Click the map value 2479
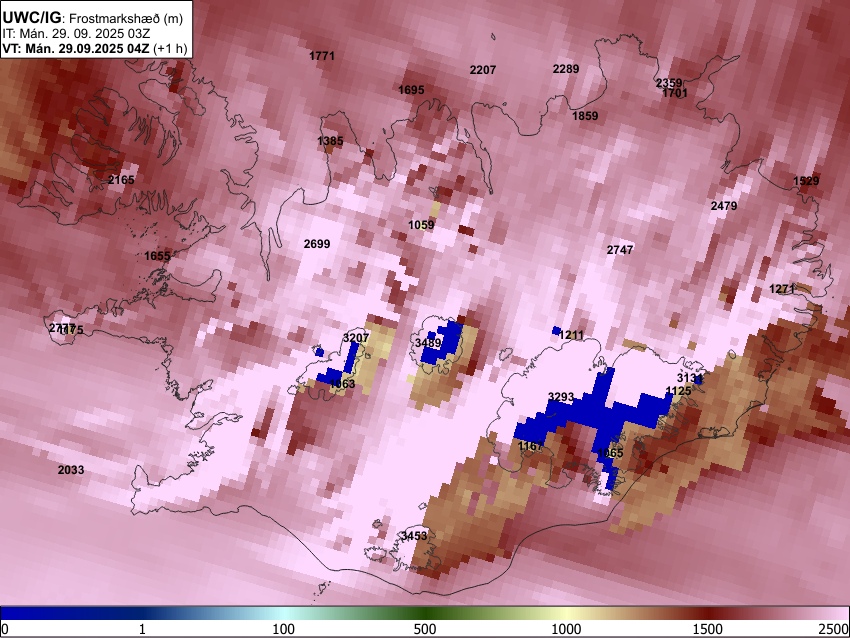The height and width of the screenshot is (638, 850). (x=724, y=206)
